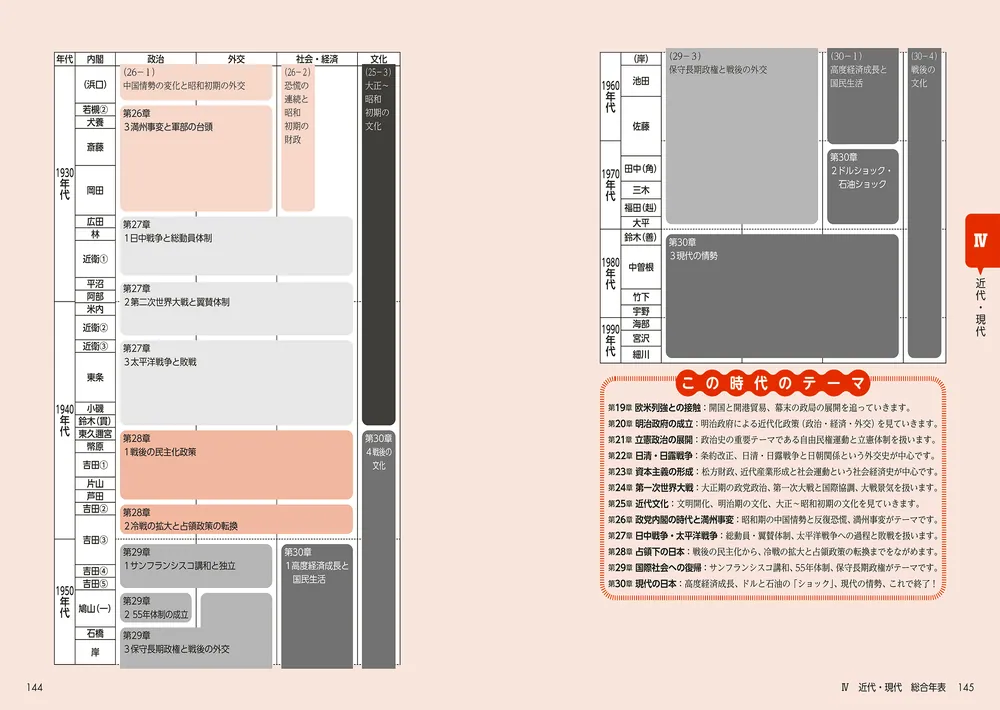Image resolution: width=1000 pixels, height=710 pixels.
Task: Select the 1930年代 decade label
Action: [x=64, y=184]
